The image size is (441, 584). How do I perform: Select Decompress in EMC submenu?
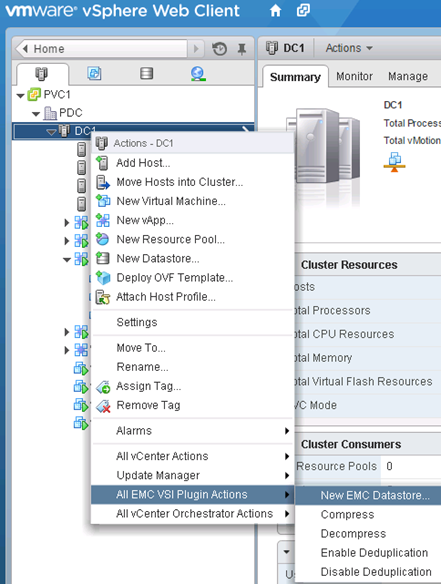(x=368, y=534)
